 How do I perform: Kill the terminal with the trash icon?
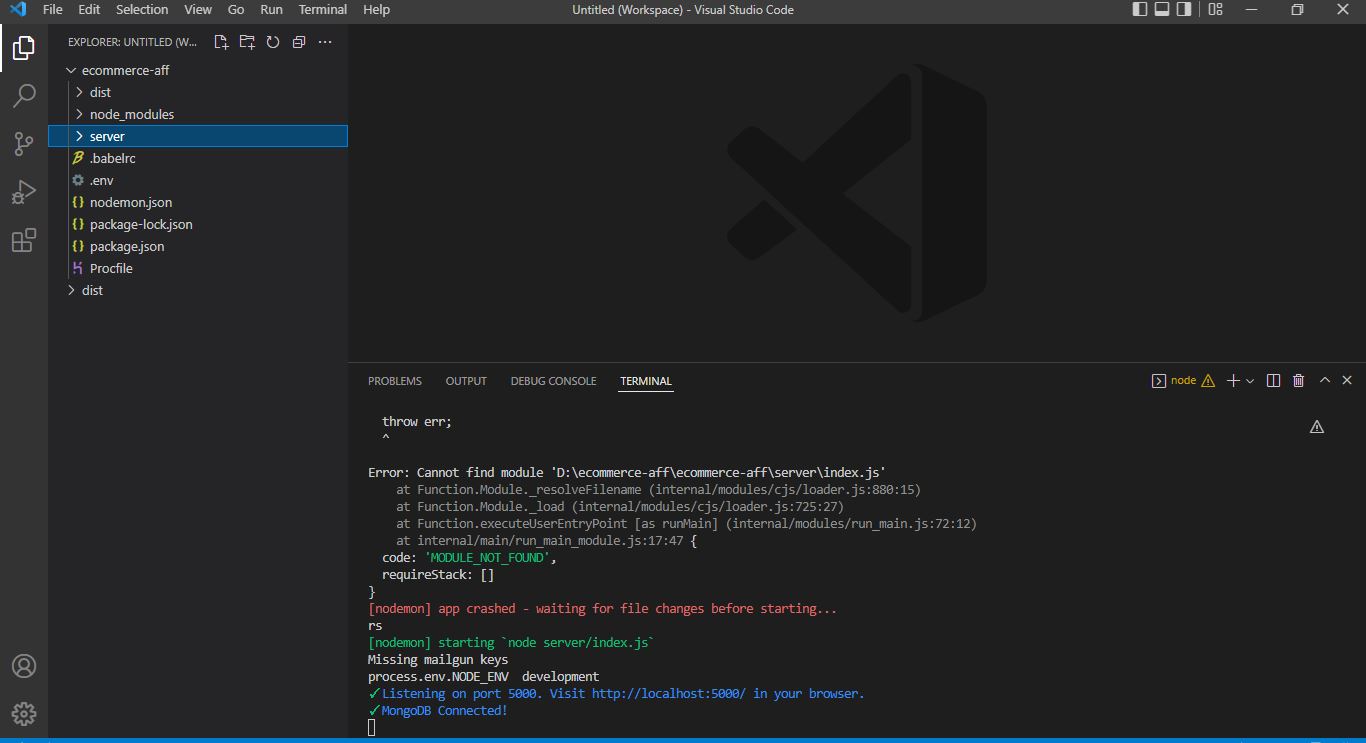(x=1298, y=380)
